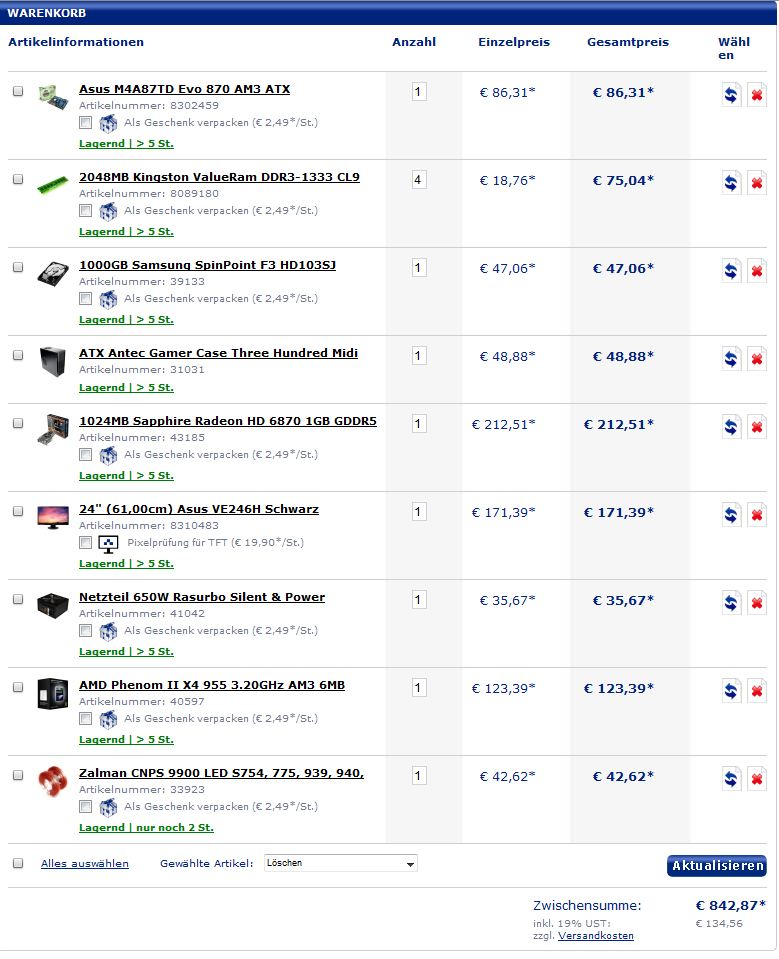Viewport: 779px width, 959px height.
Task: Click refresh icon for Asus M4A87TD motherboard
Action: click(x=731, y=95)
